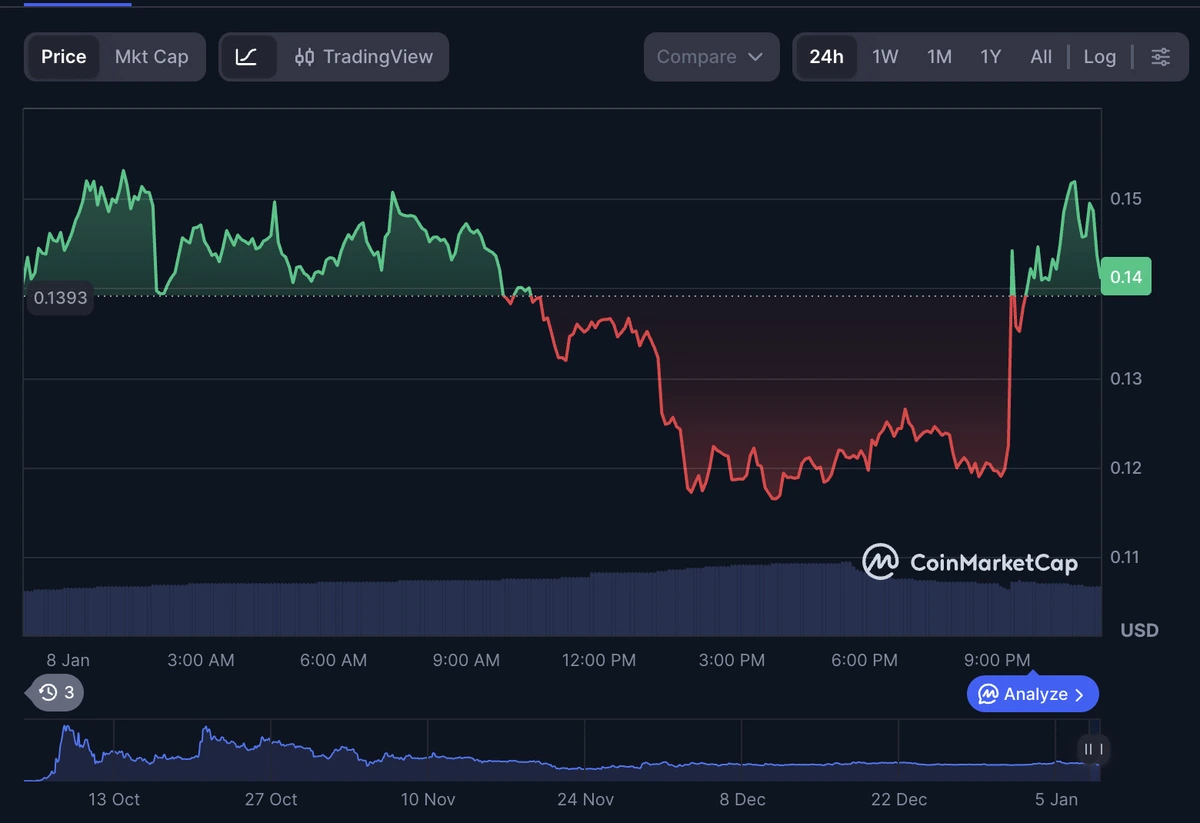Toggle the Mkt Cap view
The height and width of the screenshot is (823, 1200).
pos(152,56)
